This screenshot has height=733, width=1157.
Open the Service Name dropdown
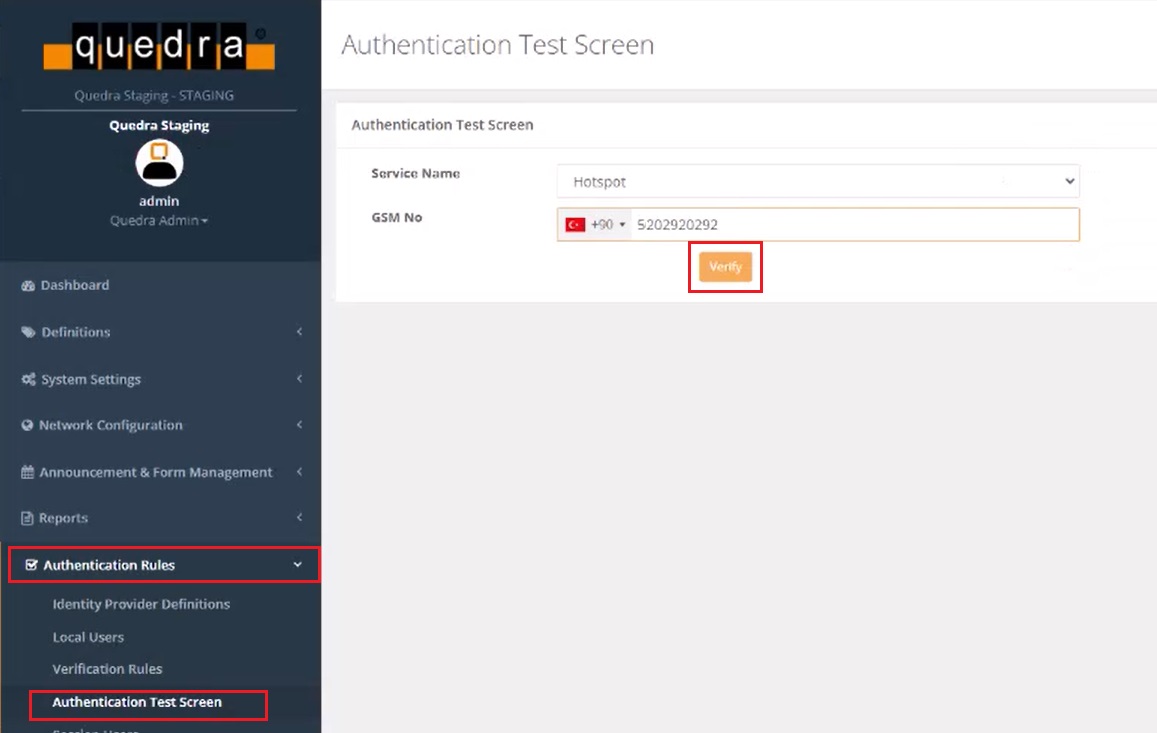(817, 182)
